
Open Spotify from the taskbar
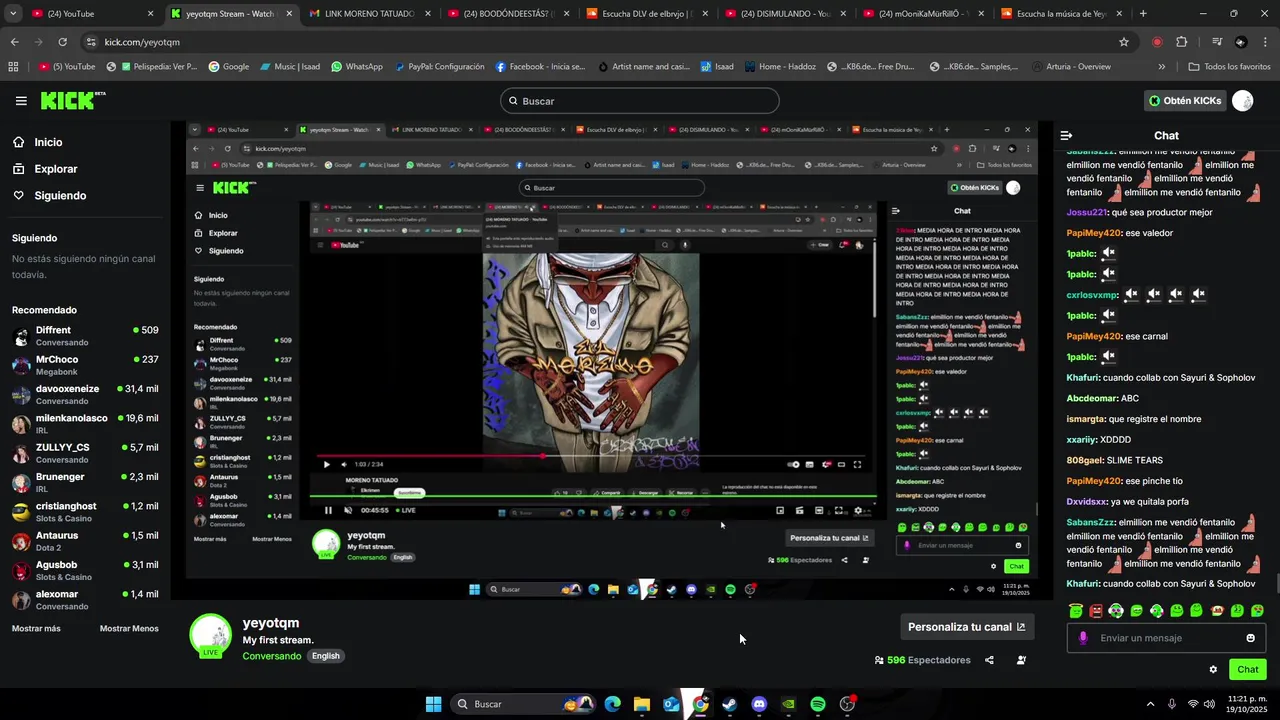tap(818, 704)
